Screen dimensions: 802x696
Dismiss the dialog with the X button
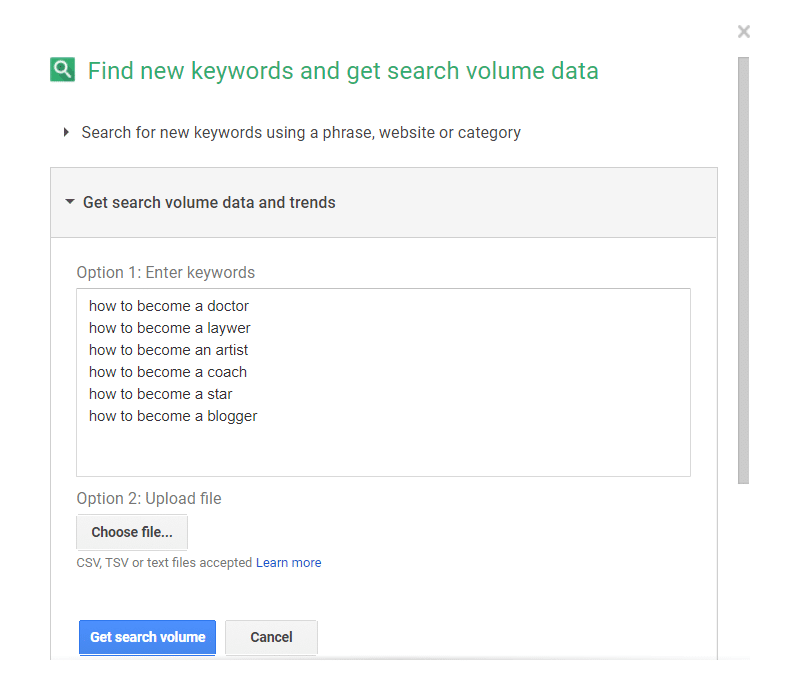pyautogui.click(x=743, y=31)
